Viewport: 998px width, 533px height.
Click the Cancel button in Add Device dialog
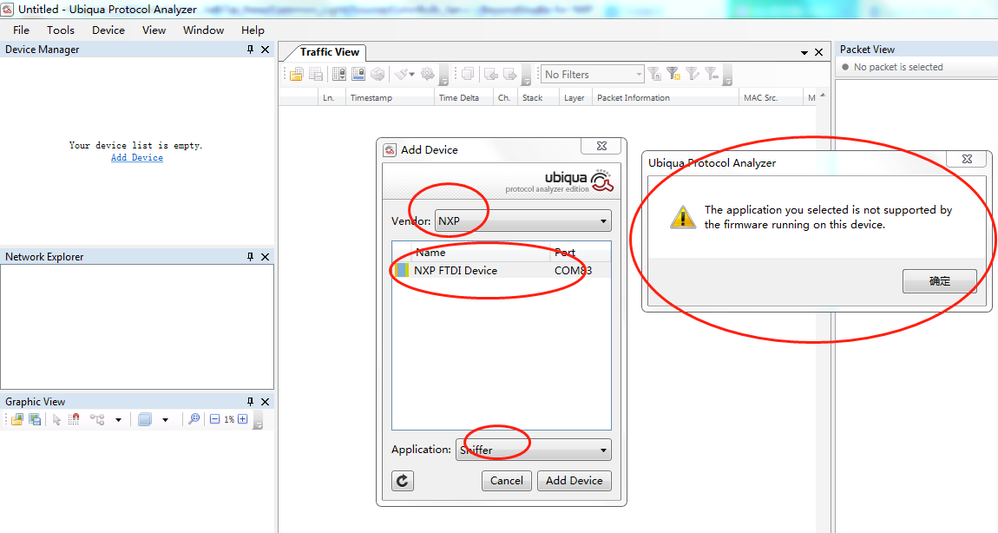tap(507, 481)
